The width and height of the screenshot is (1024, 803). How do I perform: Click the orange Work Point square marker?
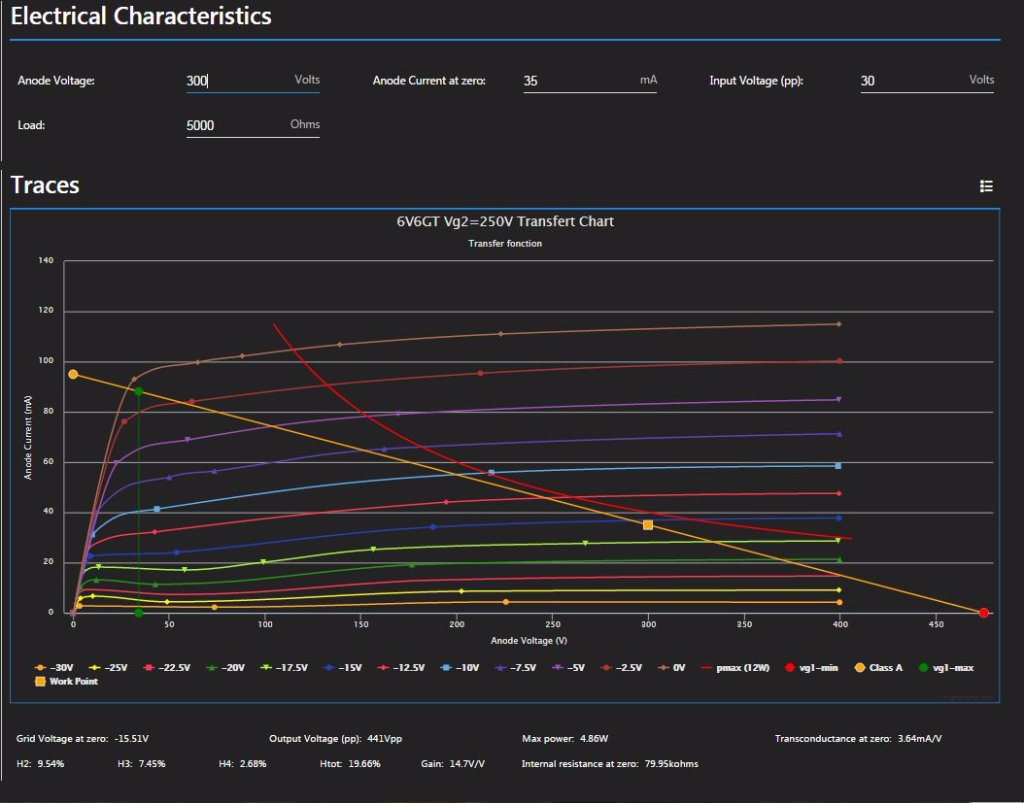[648, 525]
